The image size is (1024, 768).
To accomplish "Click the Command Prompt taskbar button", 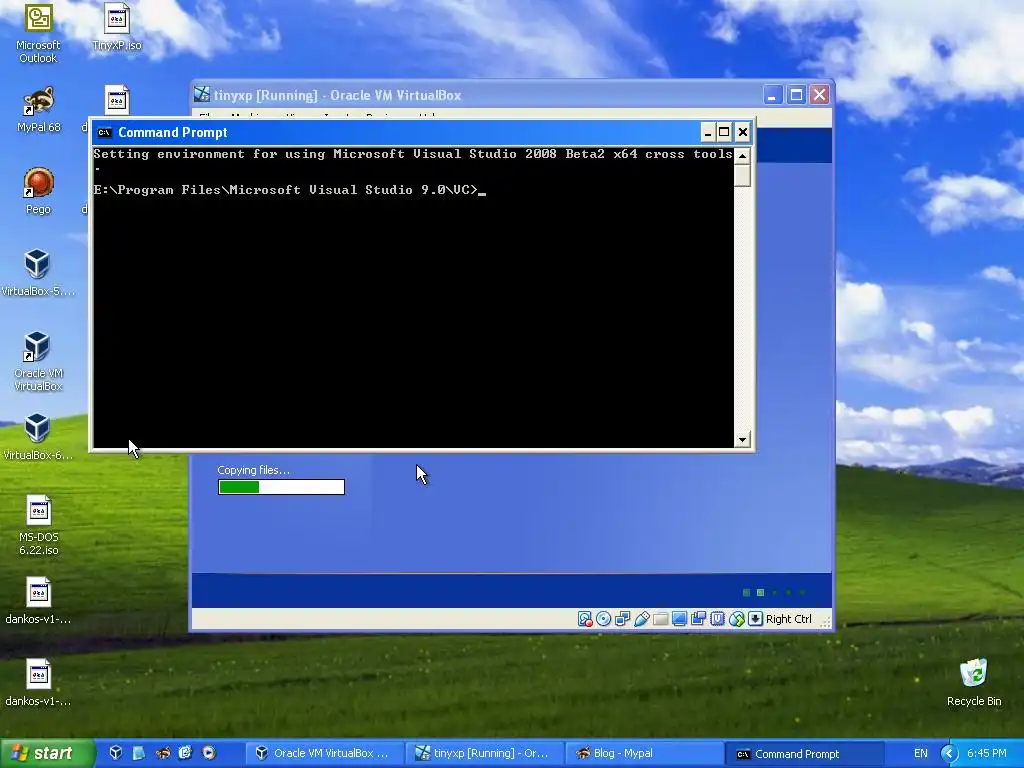I will (x=803, y=753).
